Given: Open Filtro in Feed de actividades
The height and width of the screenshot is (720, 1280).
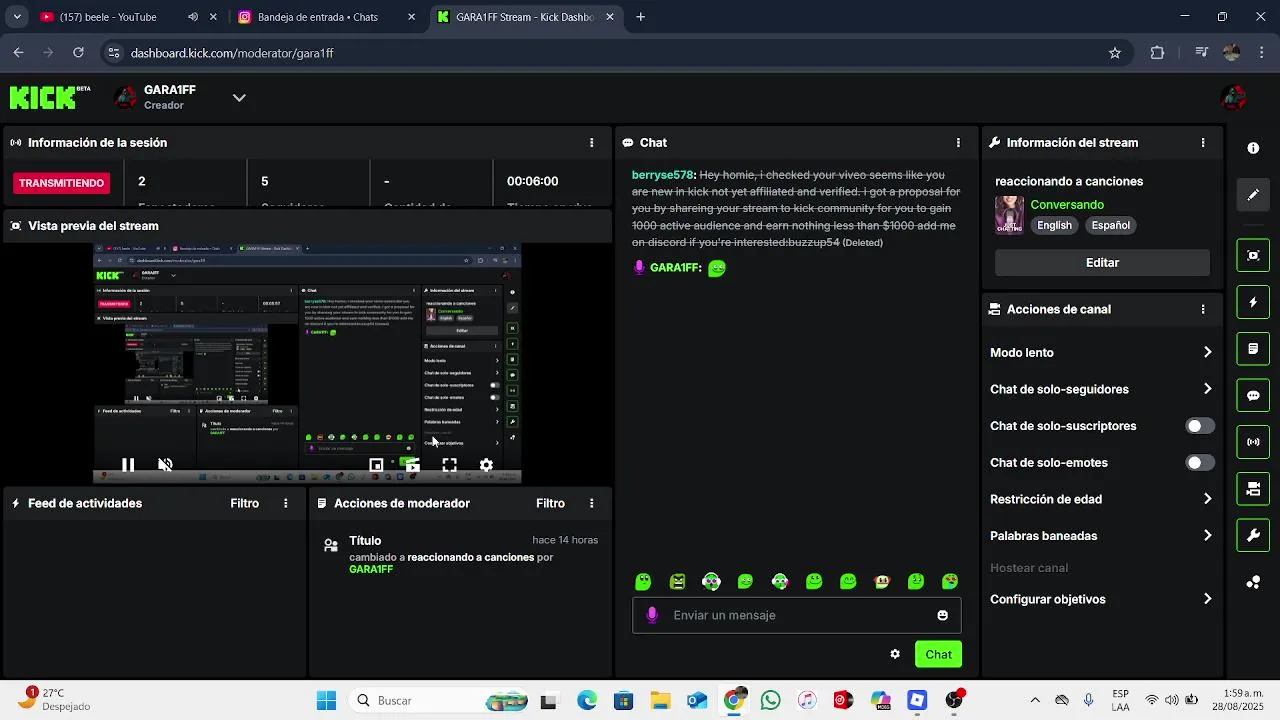Looking at the screenshot, I should (245, 503).
